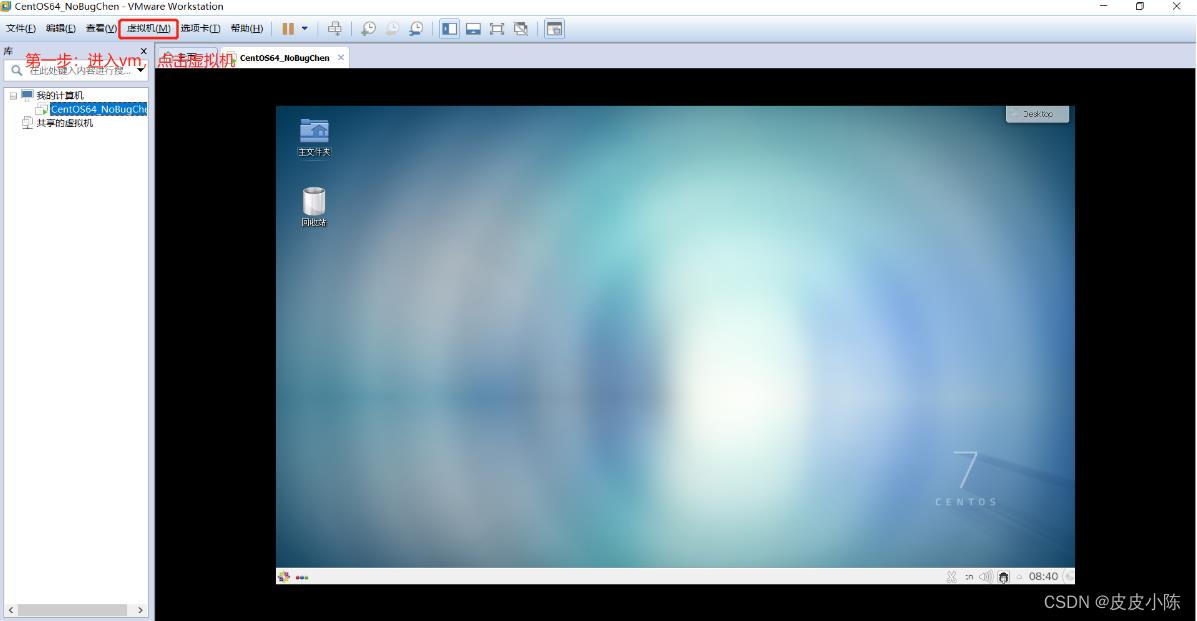Send Ctrl+Alt+Del to the virtual machine
The height and width of the screenshot is (621, 1197).
click(x=334, y=29)
